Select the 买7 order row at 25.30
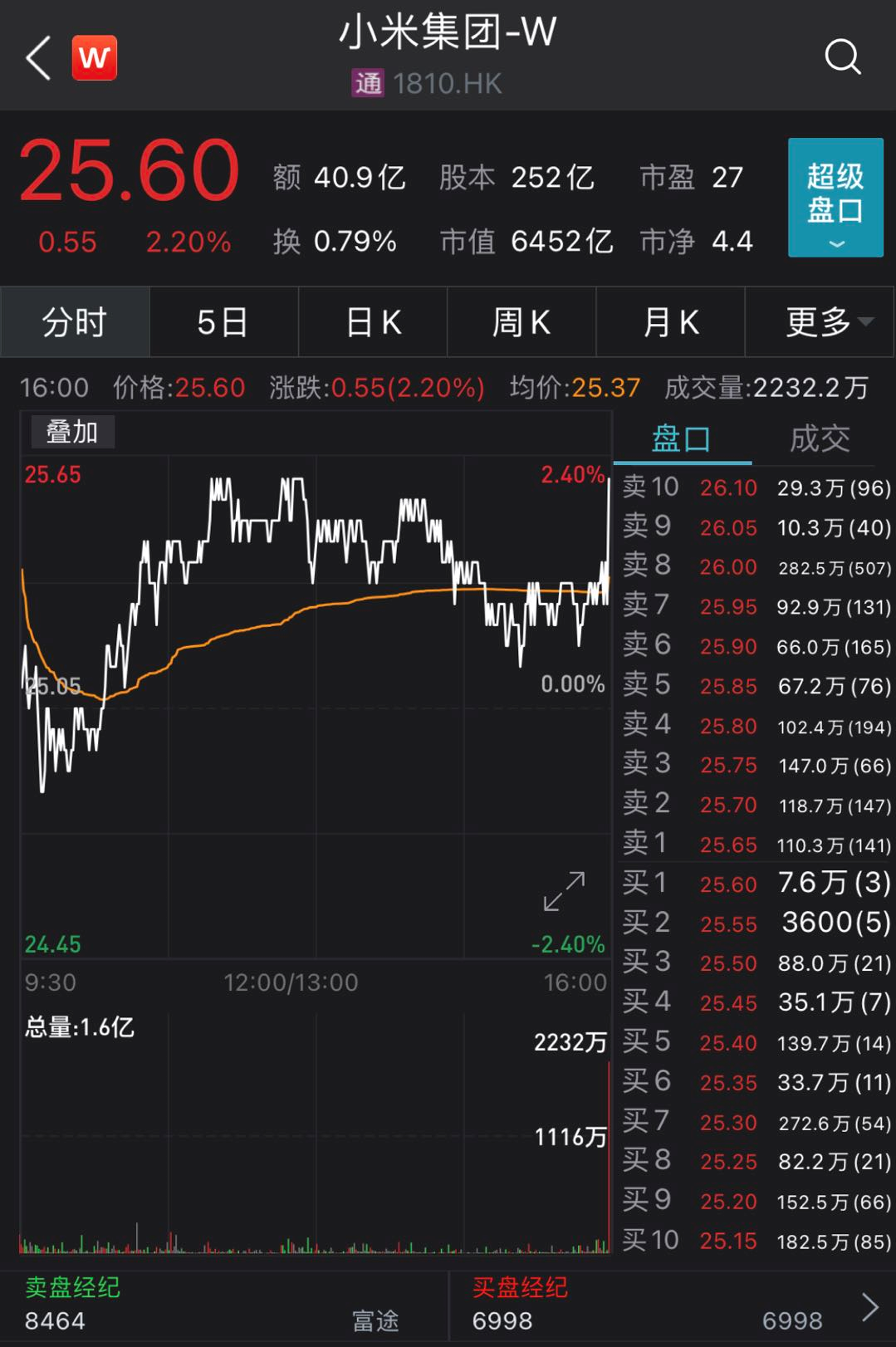The image size is (896, 1347). 756,1123
